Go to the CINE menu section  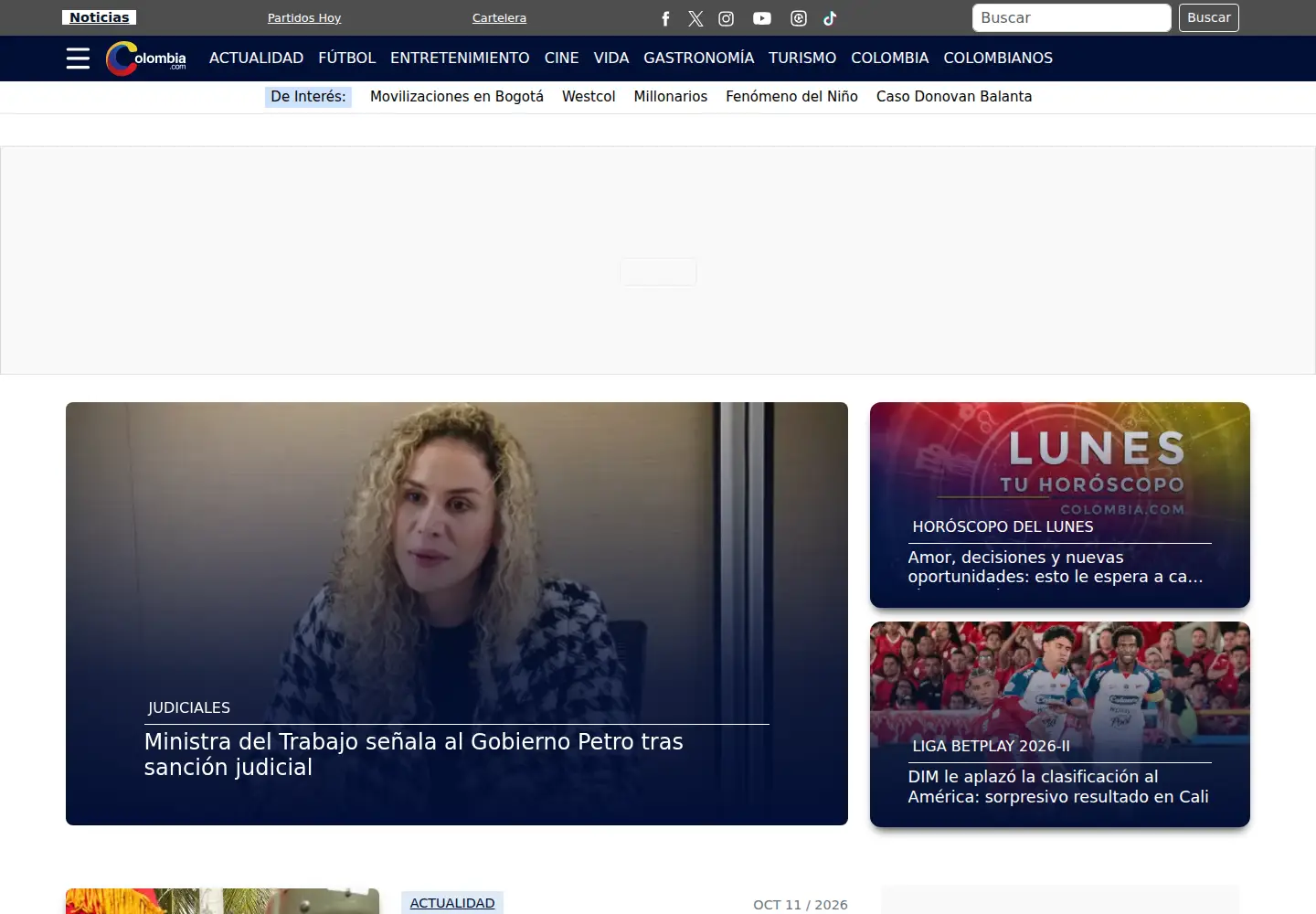tap(562, 58)
